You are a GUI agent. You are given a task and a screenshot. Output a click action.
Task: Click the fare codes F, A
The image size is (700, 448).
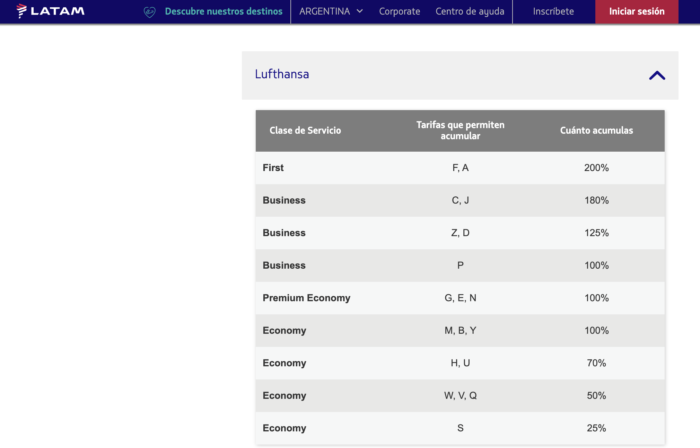click(460, 168)
